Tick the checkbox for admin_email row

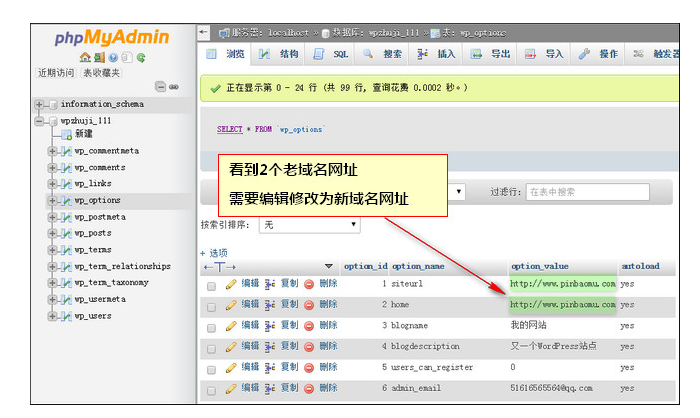pos(212,391)
